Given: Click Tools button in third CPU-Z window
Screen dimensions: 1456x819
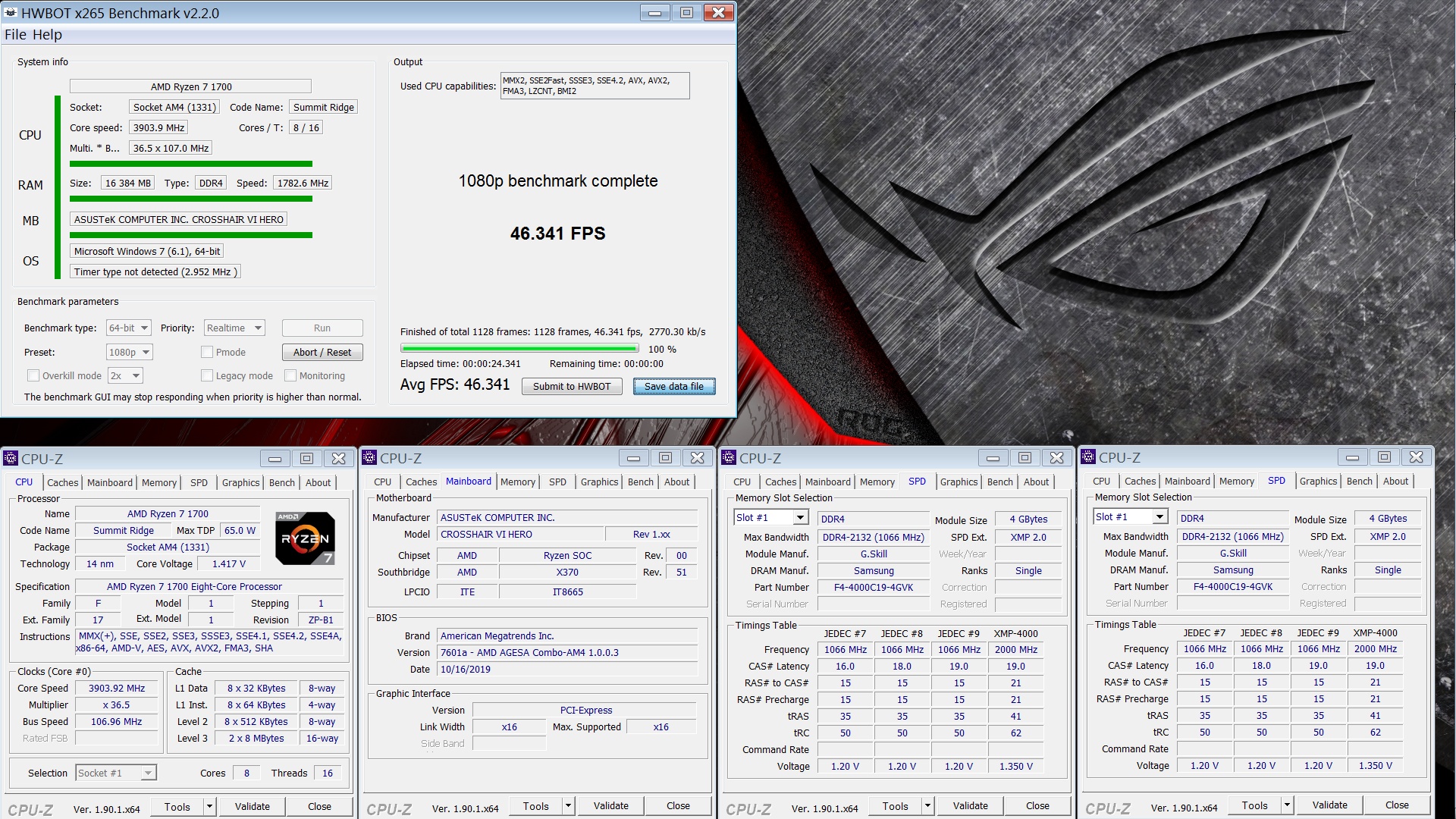Looking at the screenshot, I should (895, 807).
